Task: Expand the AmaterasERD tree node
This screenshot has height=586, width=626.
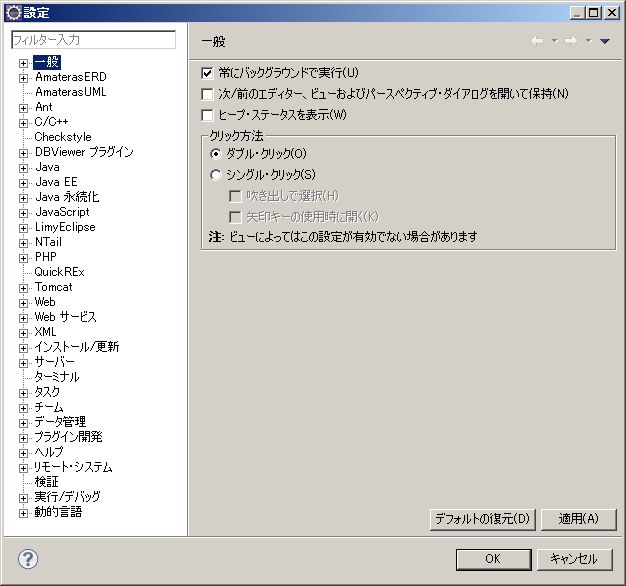Action: pos(23,78)
